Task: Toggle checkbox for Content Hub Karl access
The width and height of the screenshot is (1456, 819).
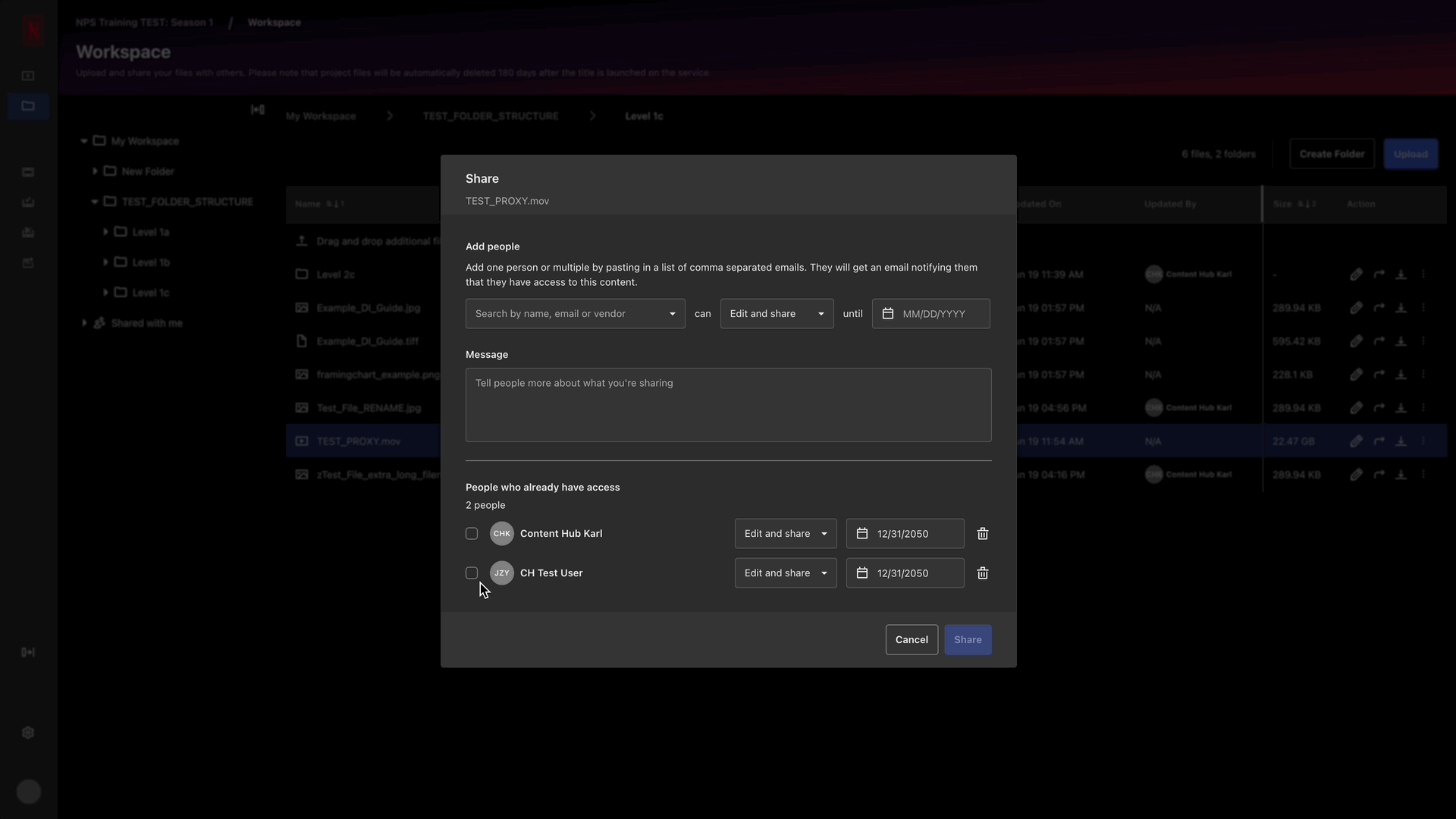Action: pos(471,533)
